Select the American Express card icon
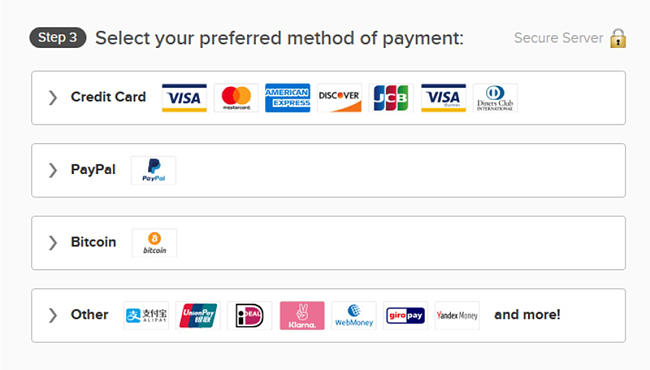Viewport: 650px width, 370px height. [288, 98]
